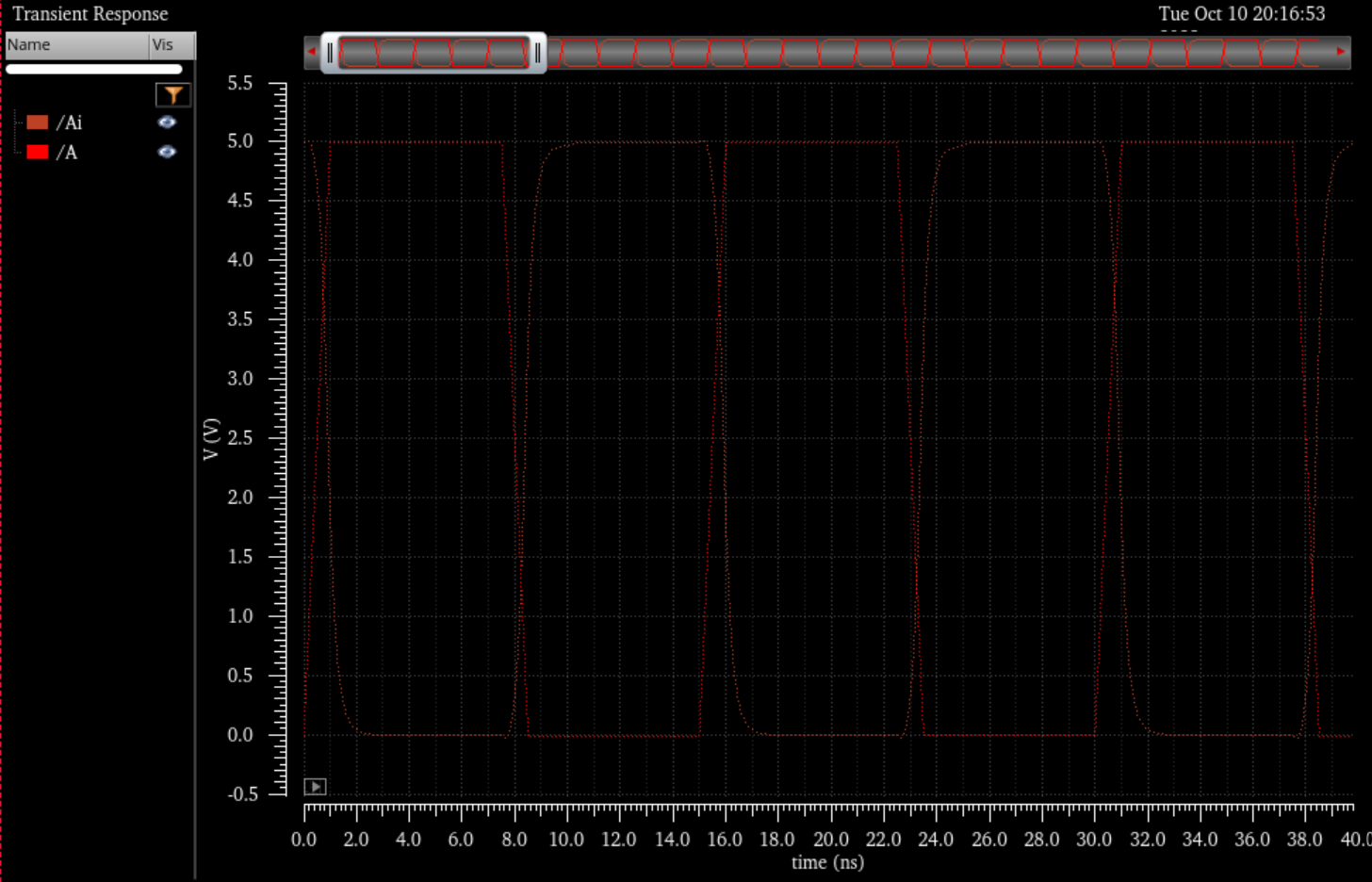
Task: Hide the /Ai trace using its eye icon
Action: (x=167, y=122)
